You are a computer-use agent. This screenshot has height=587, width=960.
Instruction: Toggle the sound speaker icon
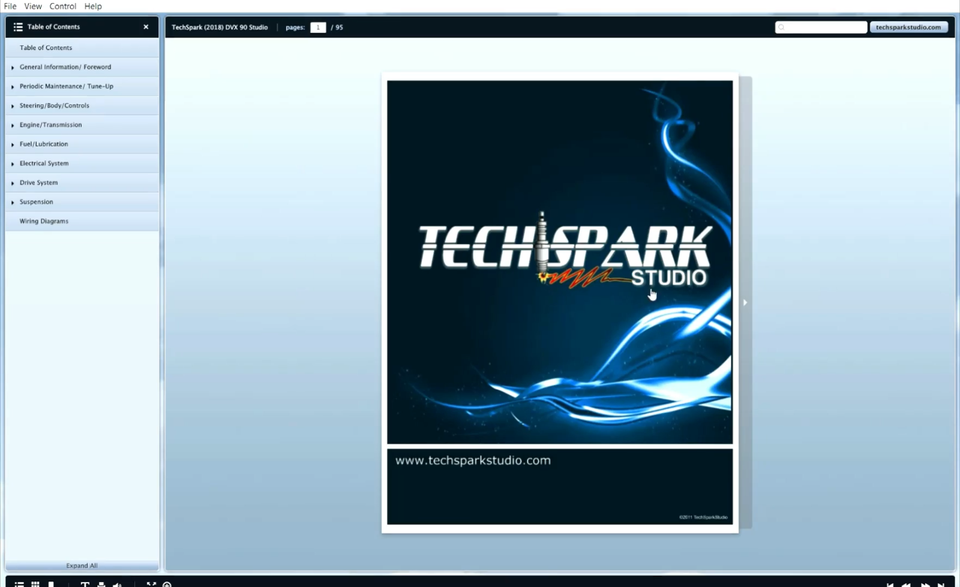coord(118,585)
